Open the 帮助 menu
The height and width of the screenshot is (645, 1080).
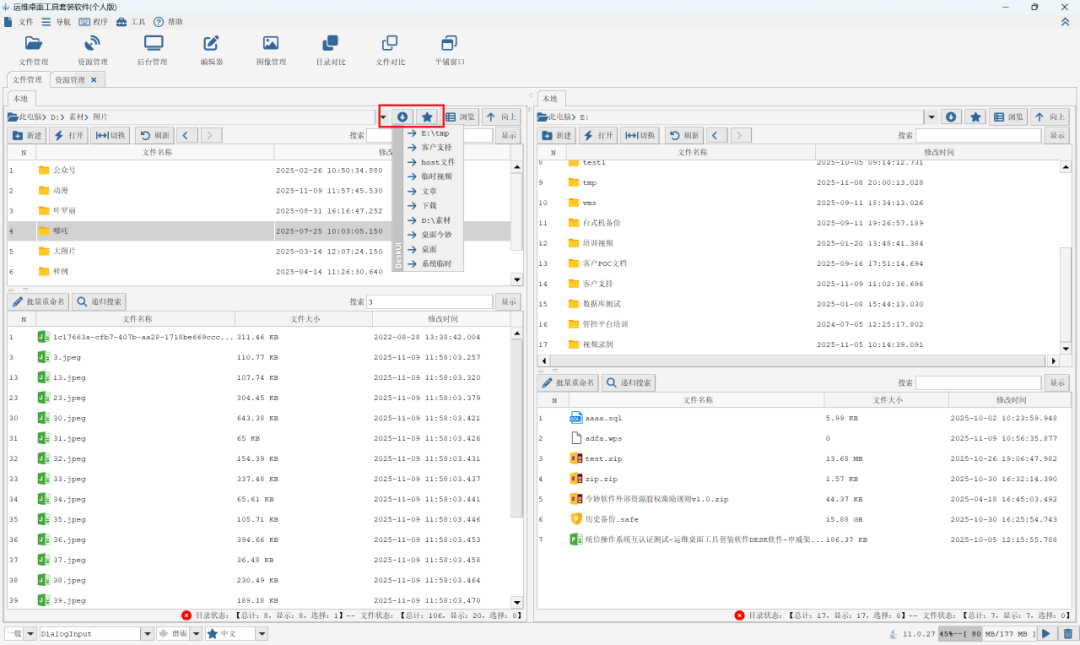click(168, 22)
